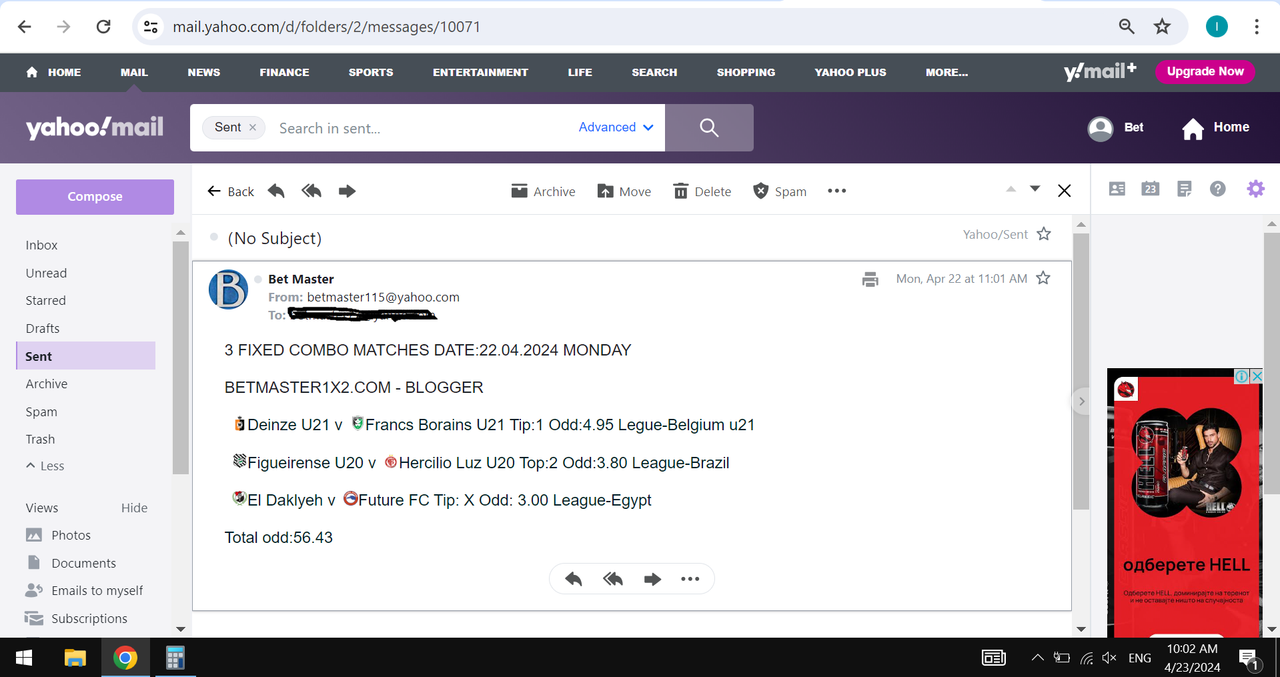The height and width of the screenshot is (677, 1280).
Task: Open the contacts card icon
Action: pyautogui.click(x=1117, y=188)
